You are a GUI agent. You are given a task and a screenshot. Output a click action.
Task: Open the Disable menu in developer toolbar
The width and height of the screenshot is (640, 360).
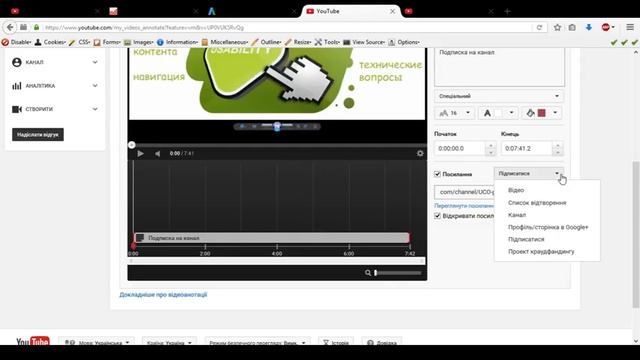pyautogui.click(x=16, y=42)
